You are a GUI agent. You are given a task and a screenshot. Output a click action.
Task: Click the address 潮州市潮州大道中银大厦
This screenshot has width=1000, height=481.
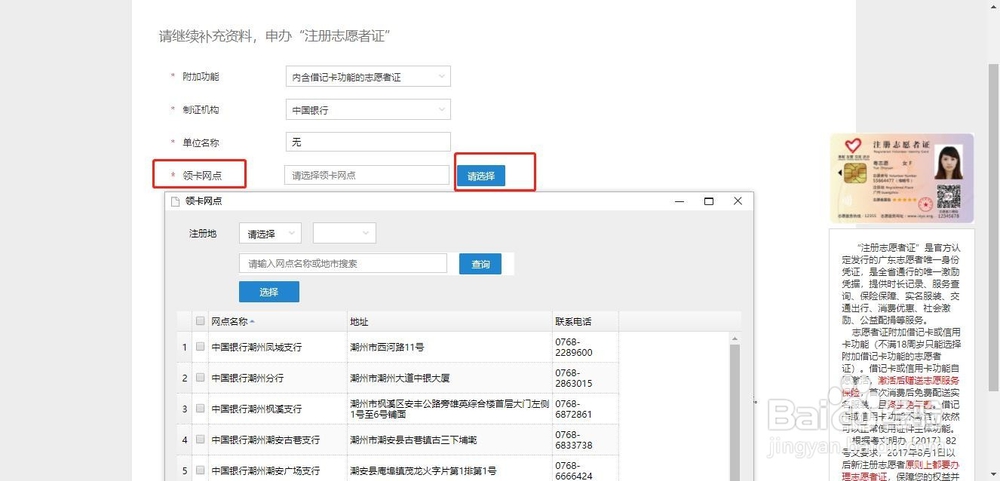click(400, 378)
